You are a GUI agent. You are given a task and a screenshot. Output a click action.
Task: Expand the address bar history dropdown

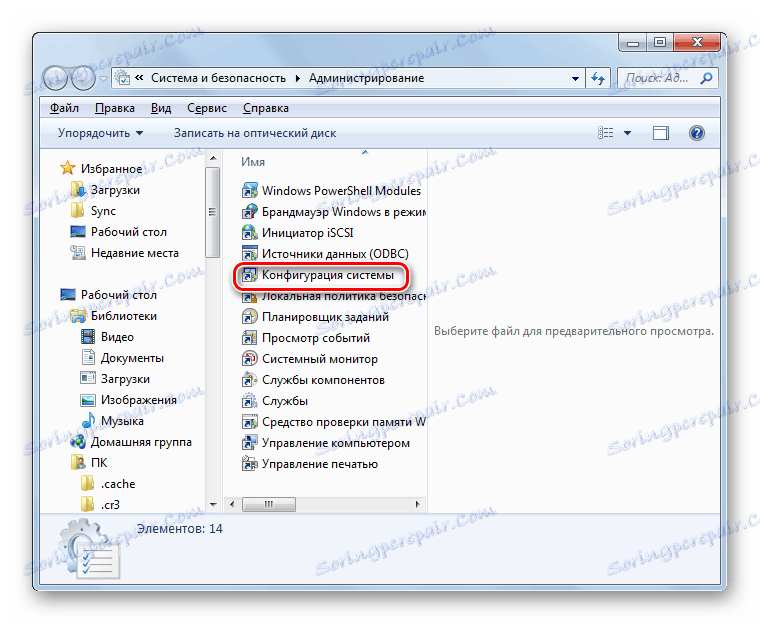[x=575, y=78]
